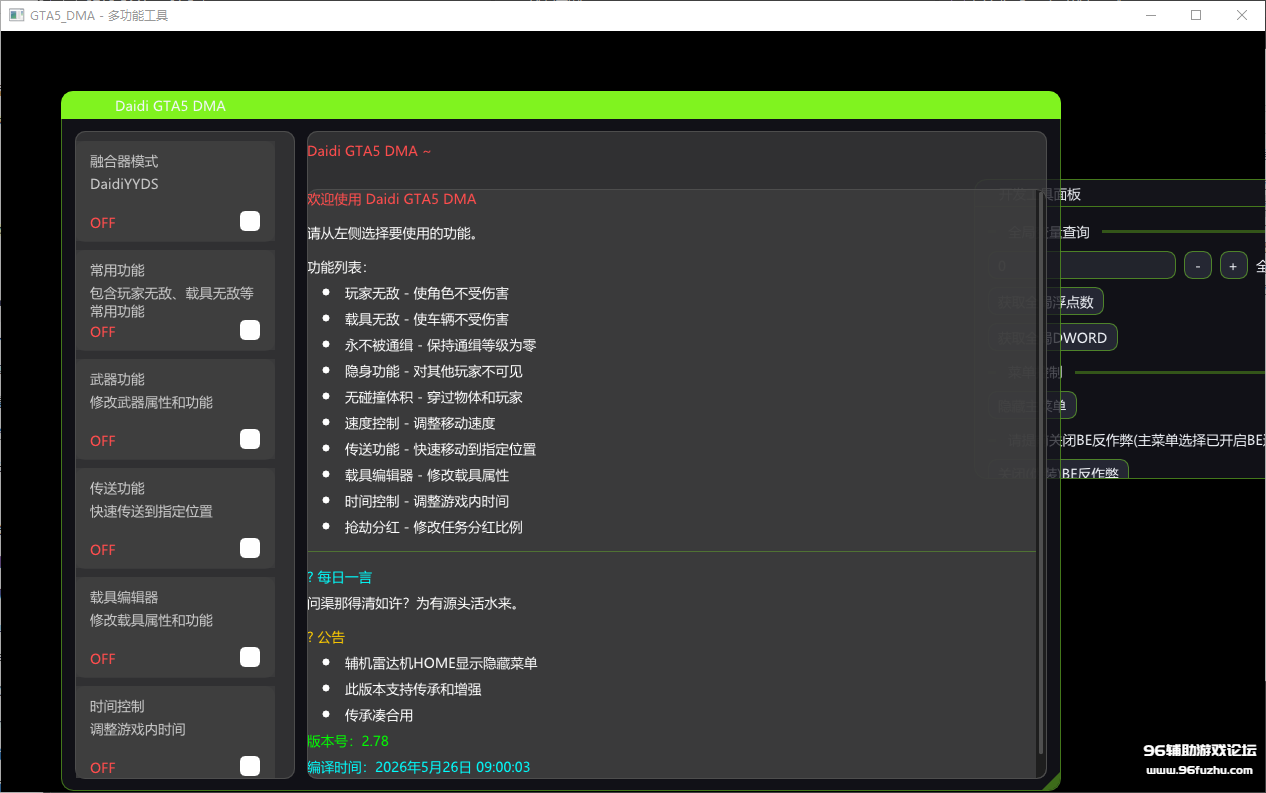The image size is (1266, 793).
Task: Click the 获取全局DWORD button
Action: pyautogui.click(x=1055, y=337)
